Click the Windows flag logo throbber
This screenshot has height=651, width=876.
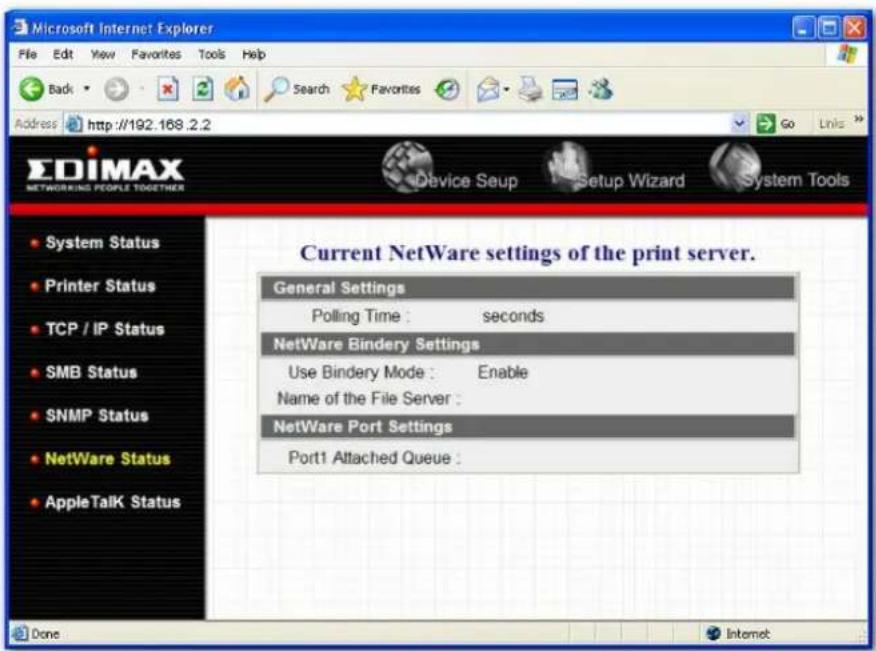(847, 54)
